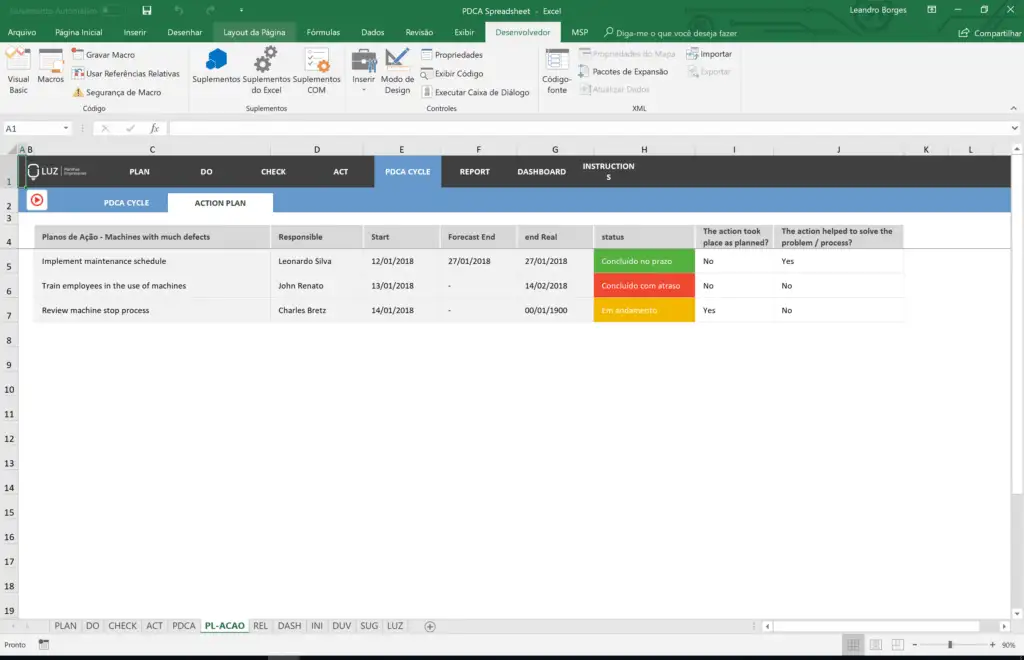Select column E header
Image resolution: width=1024 pixels, height=660 pixels.
coord(402,149)
